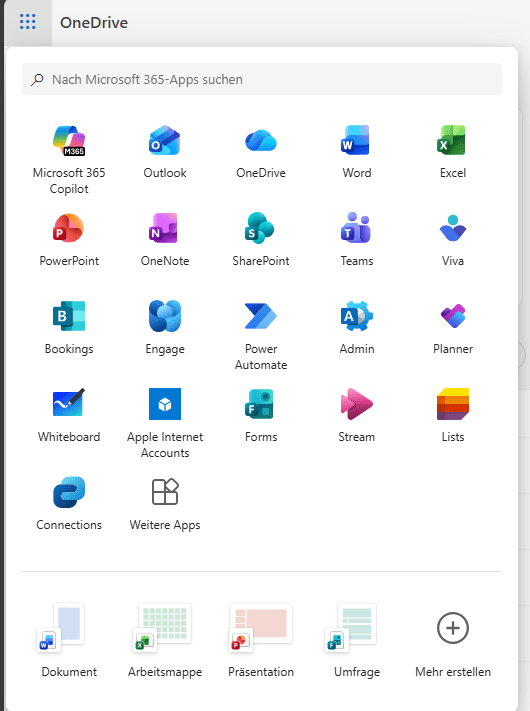Open Apple Internet Accounts app
530x711 pixels.
165,424
